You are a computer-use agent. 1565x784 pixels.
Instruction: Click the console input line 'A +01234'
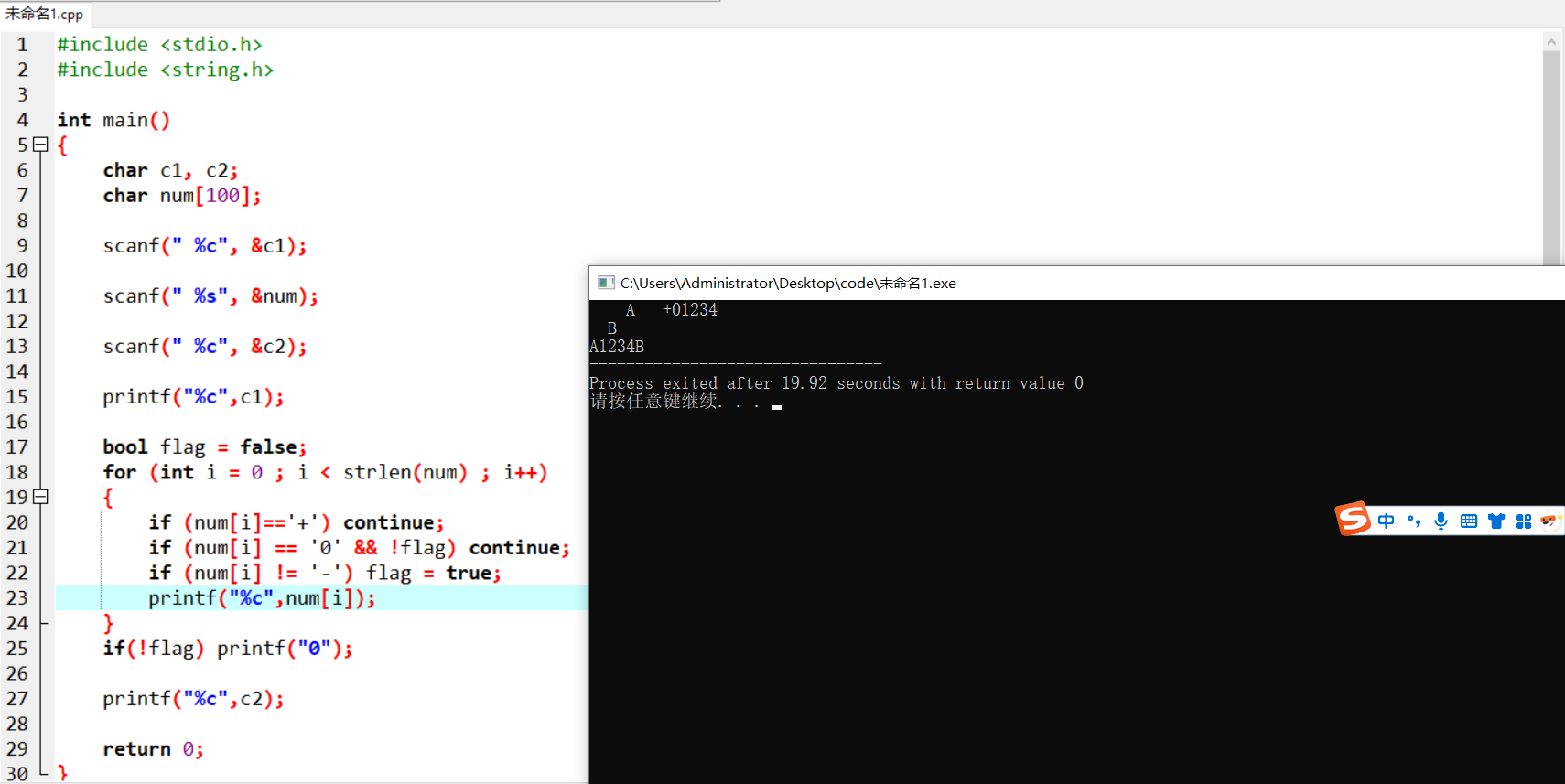672,310
